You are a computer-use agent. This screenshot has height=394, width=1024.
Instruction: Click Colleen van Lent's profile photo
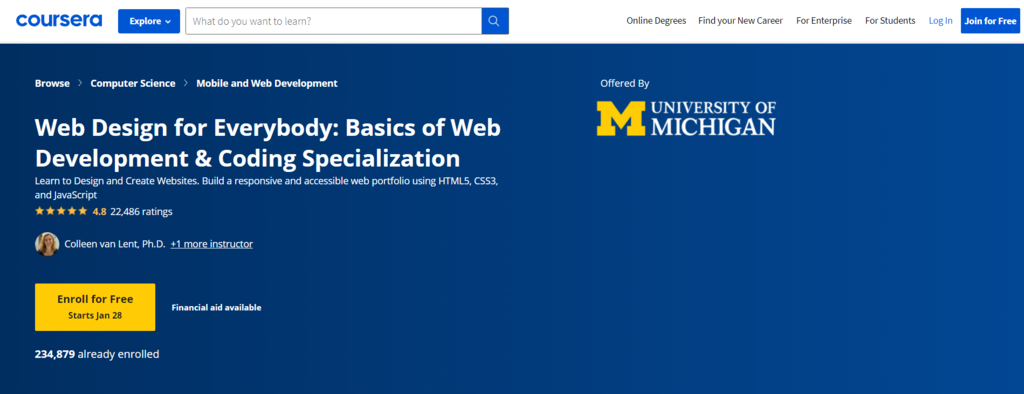(47, 244)
